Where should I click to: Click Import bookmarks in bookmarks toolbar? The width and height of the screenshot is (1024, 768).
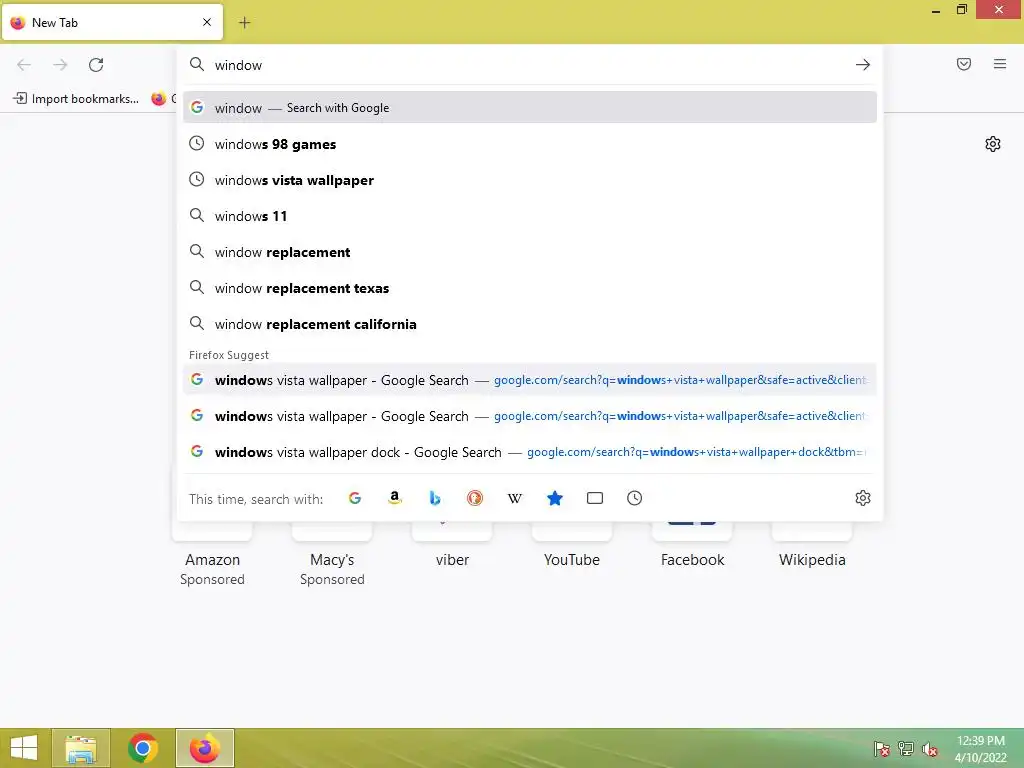pos(76,99)
